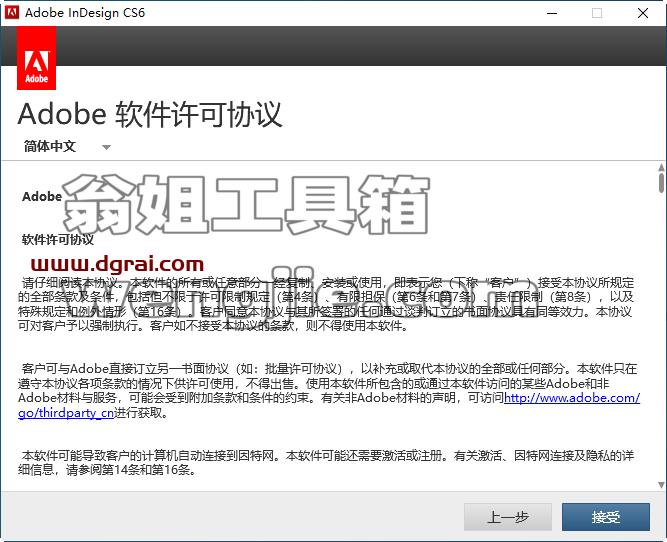
Task: Click the Adobe 软件许可协议 heading
Action: pos(150,114)
